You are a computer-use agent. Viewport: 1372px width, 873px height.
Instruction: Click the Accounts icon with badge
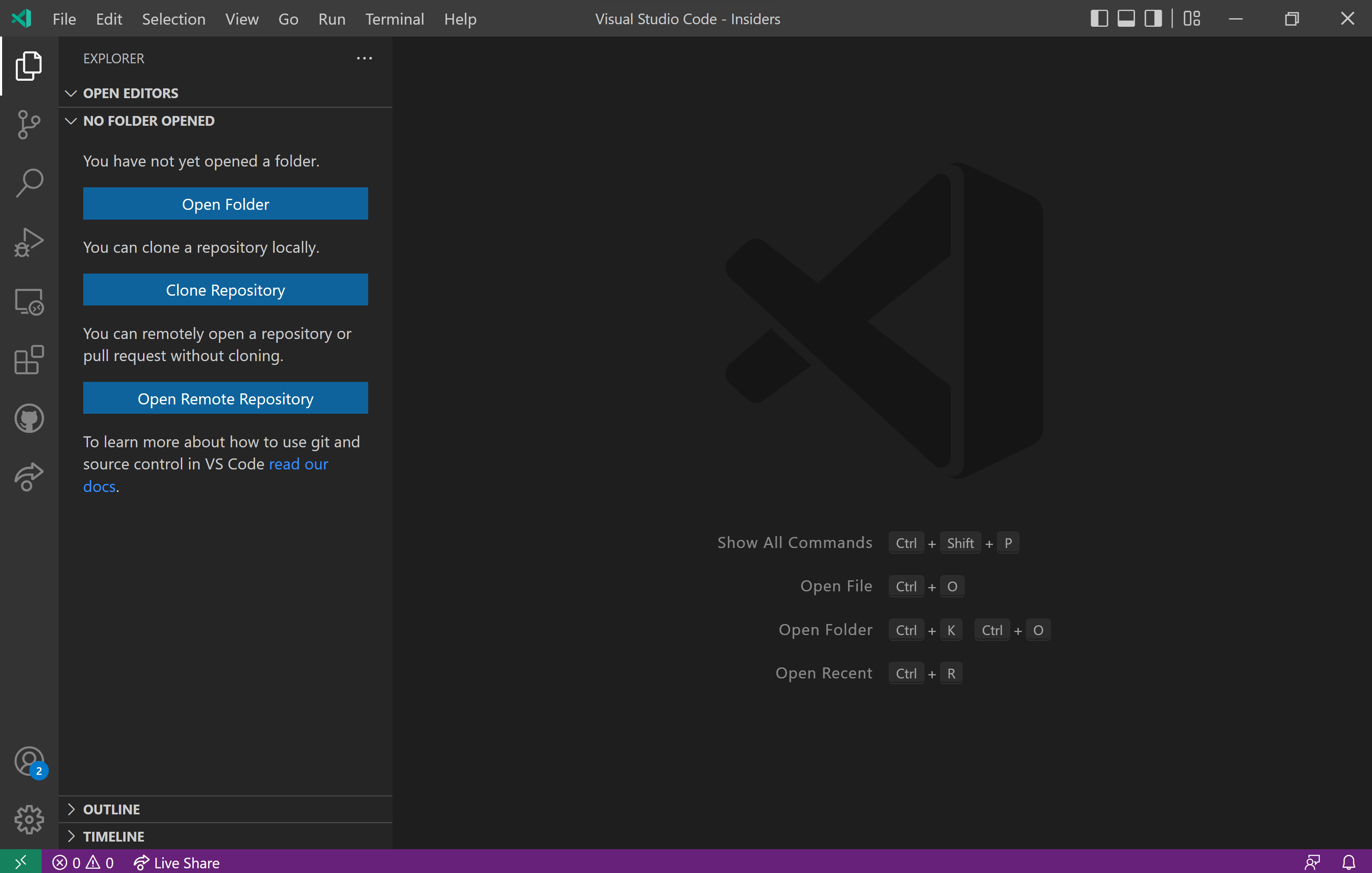click(x=28, y=762)
